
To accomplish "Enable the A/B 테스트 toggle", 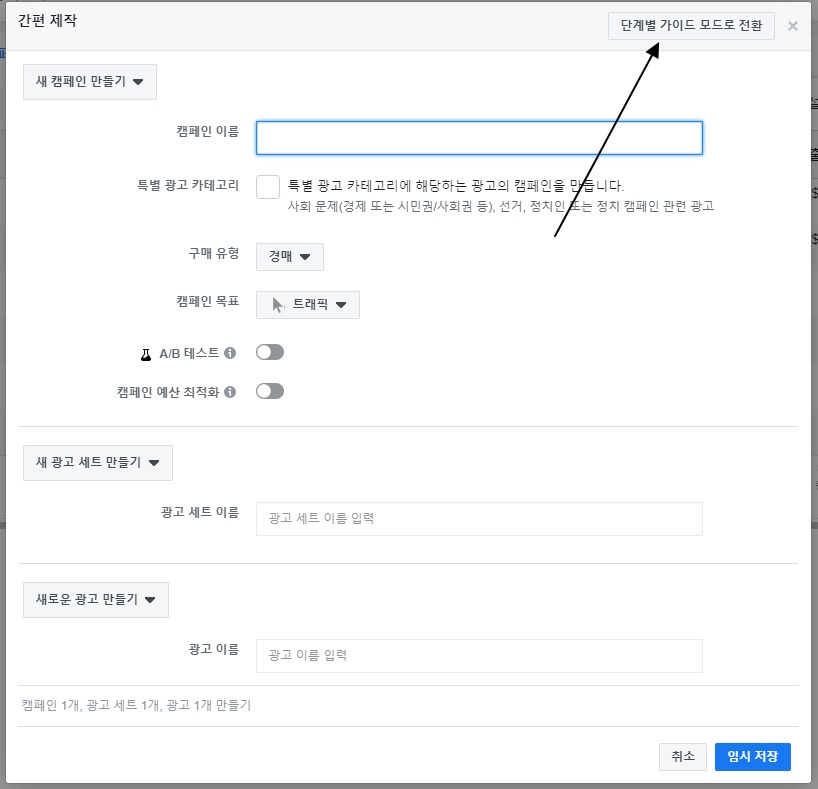I will 268,351.
